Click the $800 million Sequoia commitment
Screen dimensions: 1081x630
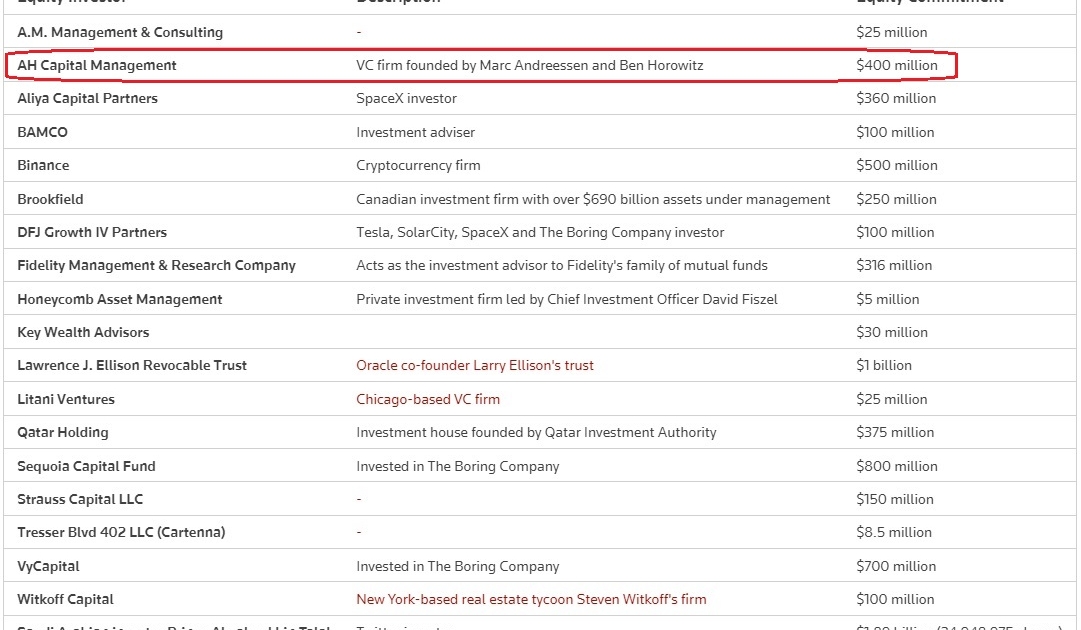pyautogui.click(x=896, y=466)
